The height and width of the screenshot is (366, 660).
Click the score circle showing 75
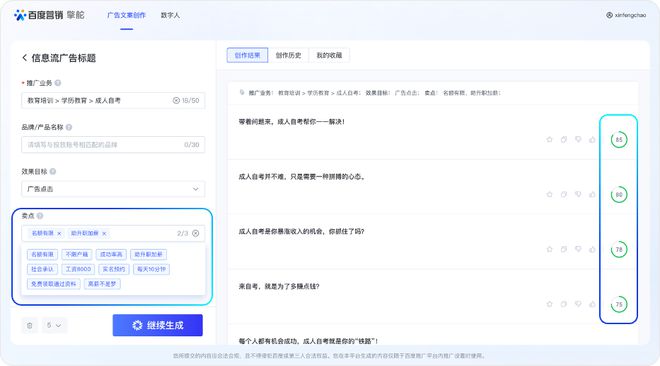click(x=619, y=304)
